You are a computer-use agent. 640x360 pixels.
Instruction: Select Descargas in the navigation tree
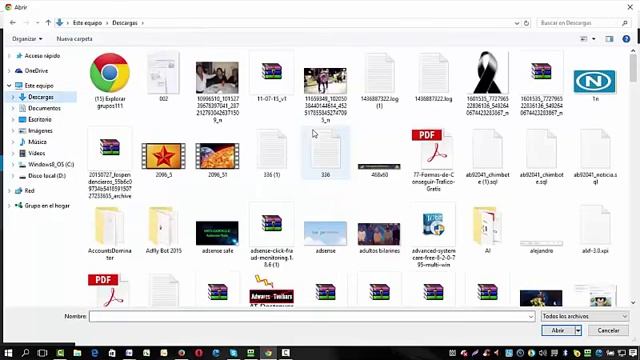(41, 97)
